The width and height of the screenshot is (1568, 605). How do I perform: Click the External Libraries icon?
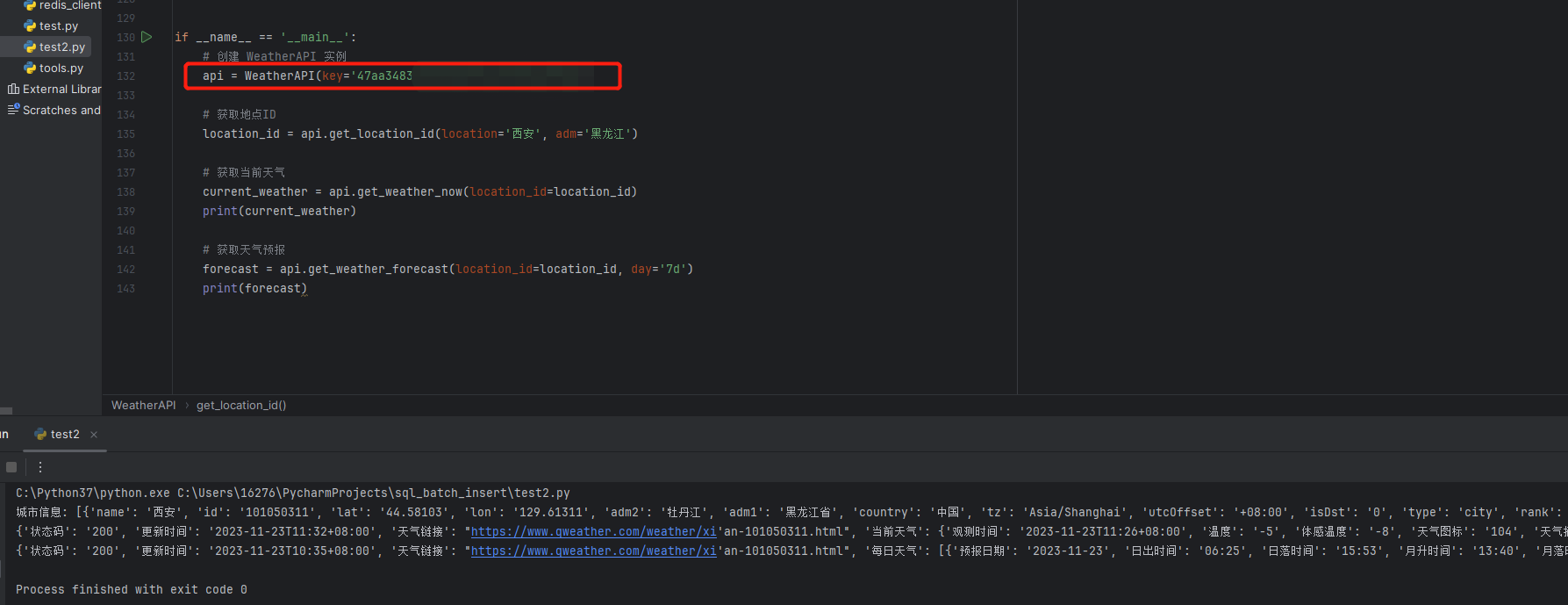pos(13,89)
